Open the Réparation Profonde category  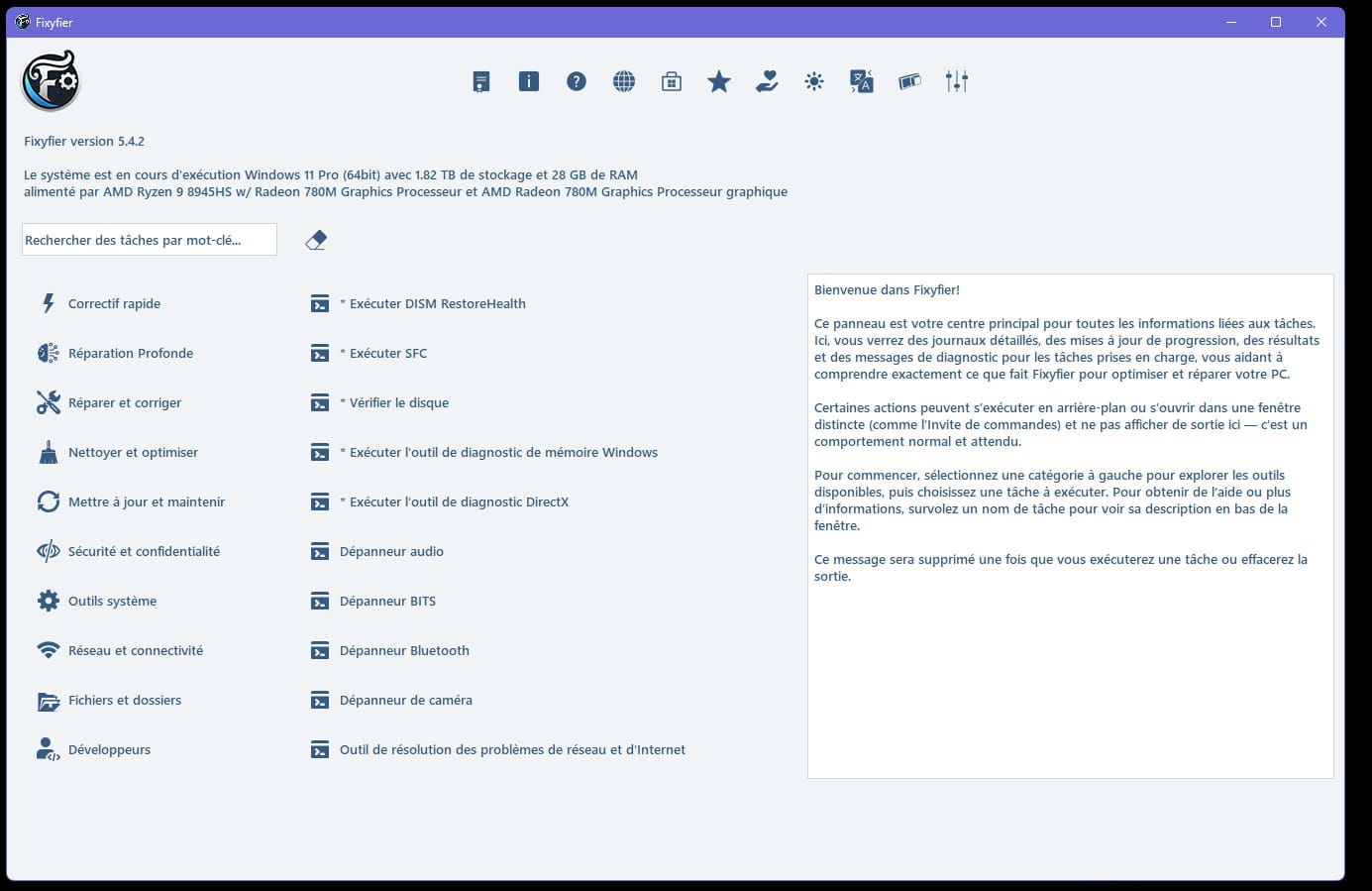[131, 353]
